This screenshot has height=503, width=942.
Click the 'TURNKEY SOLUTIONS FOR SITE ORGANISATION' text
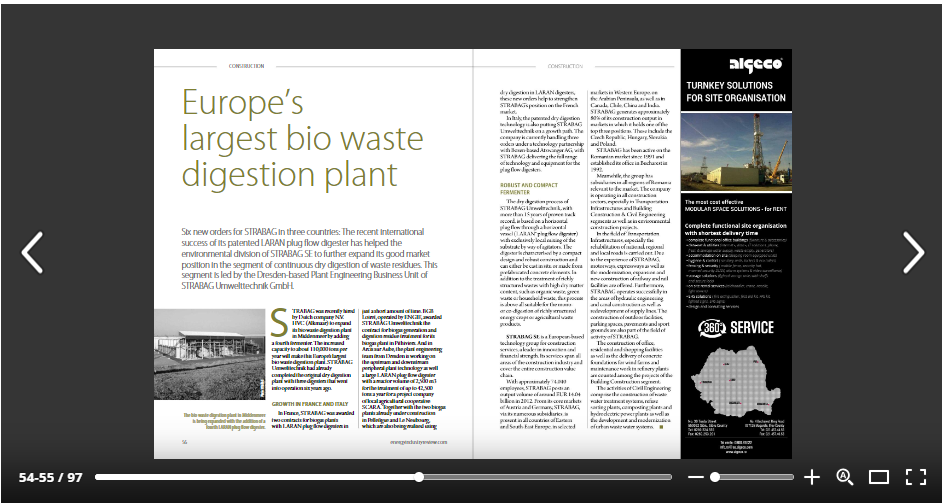(x=736, y=91)
